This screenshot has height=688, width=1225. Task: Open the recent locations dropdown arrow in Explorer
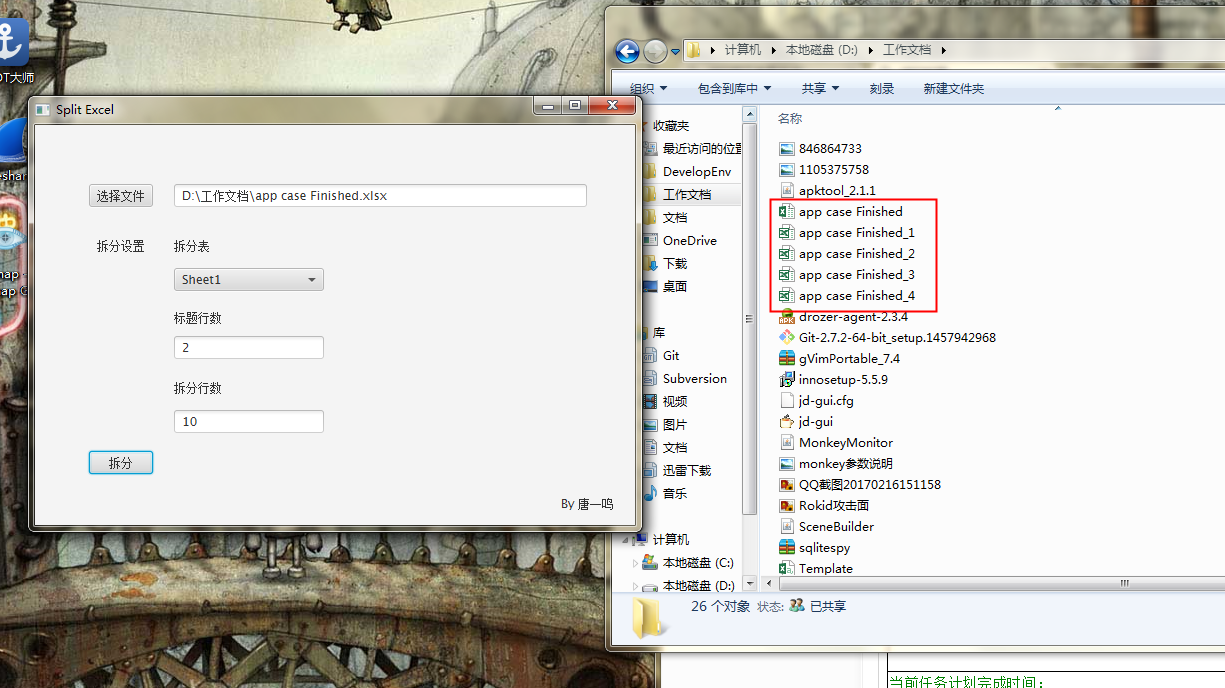point(676,51)
